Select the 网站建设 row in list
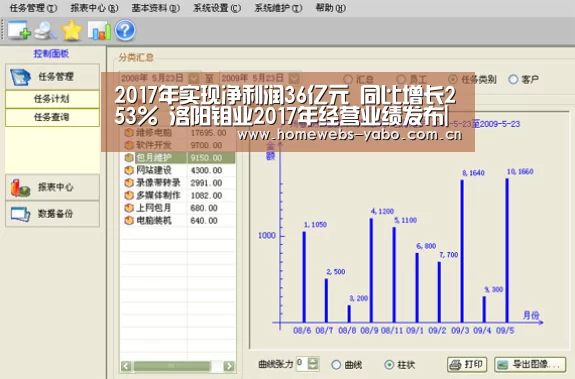The height and width of the screenshot is (379, 575). point(178,170)
